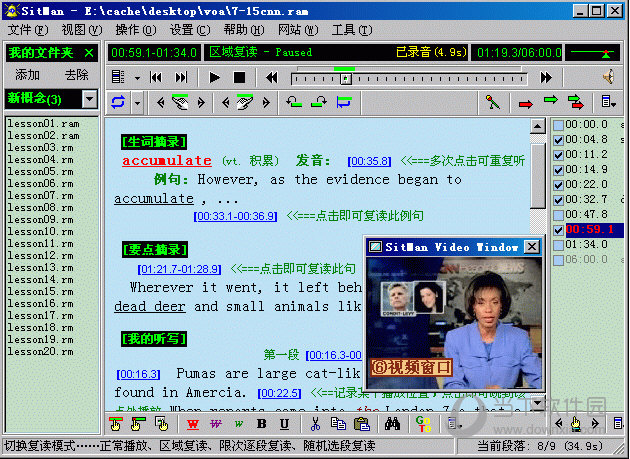Click the playlist view icon in the playback toolbar

tap(118, 77)
